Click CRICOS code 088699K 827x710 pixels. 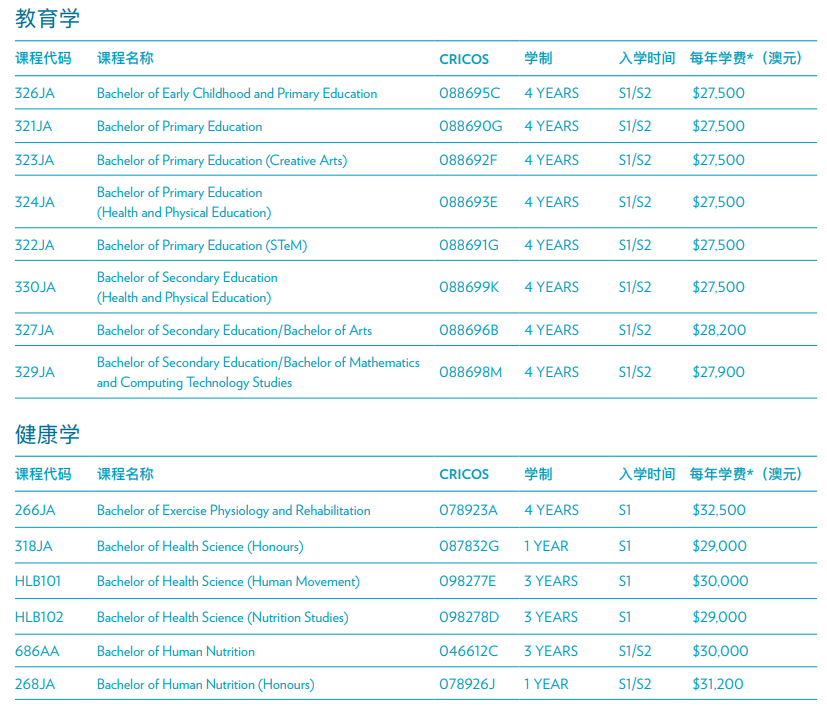469,287
